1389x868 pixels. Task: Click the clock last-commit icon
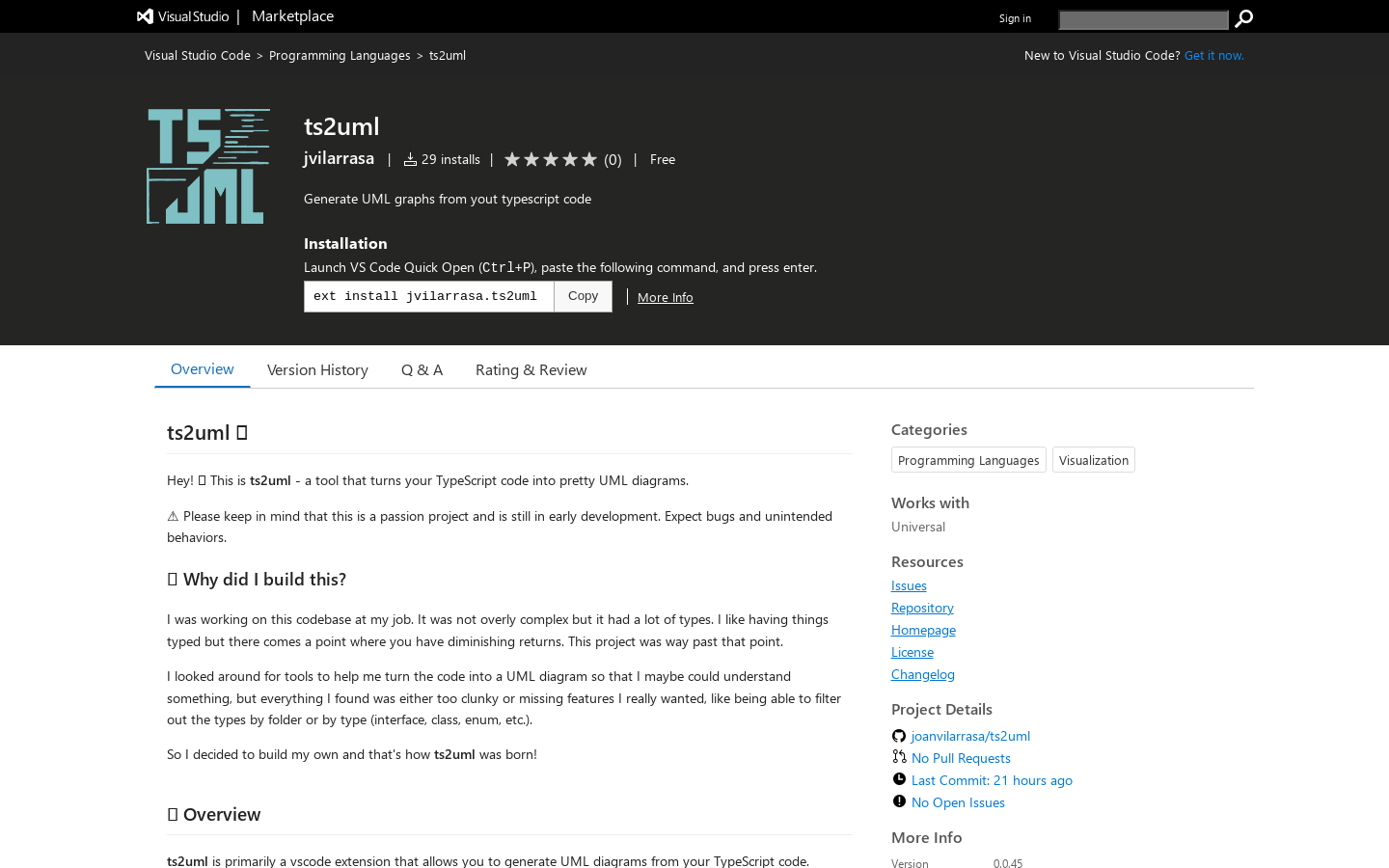click(x=899, y=779)
